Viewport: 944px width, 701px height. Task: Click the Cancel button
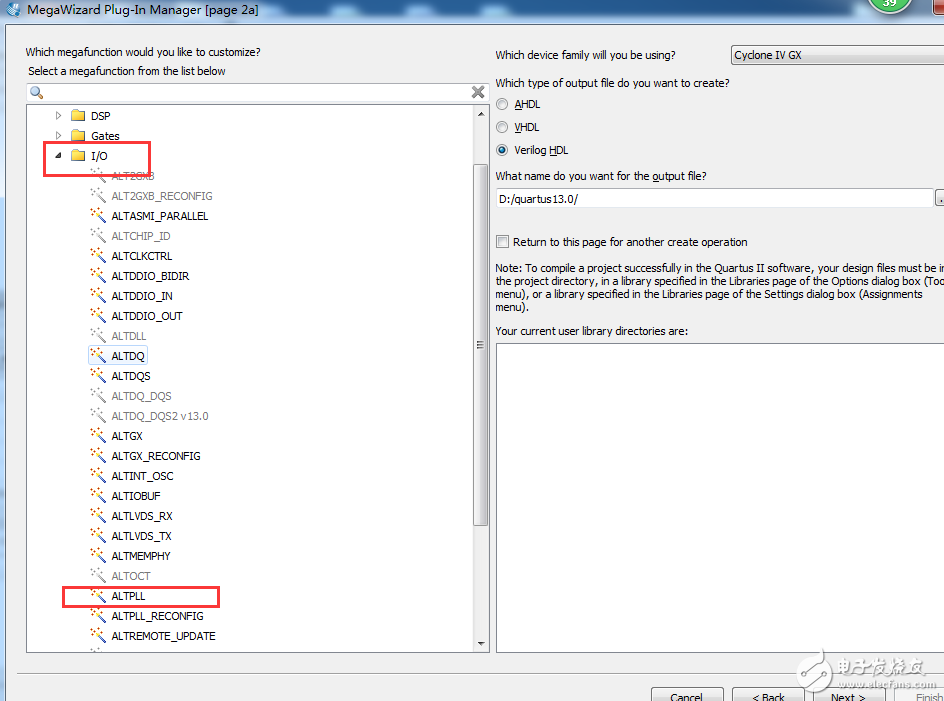point(687,695)
